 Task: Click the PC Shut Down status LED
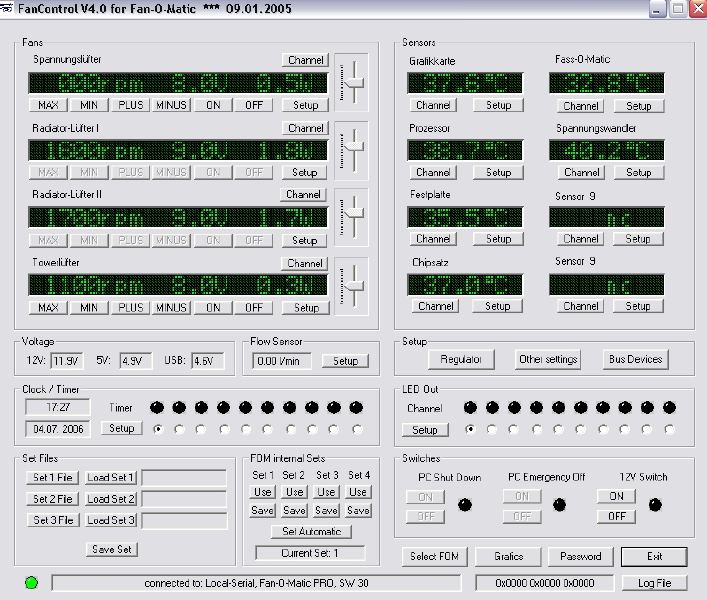[x=465, y=505]
